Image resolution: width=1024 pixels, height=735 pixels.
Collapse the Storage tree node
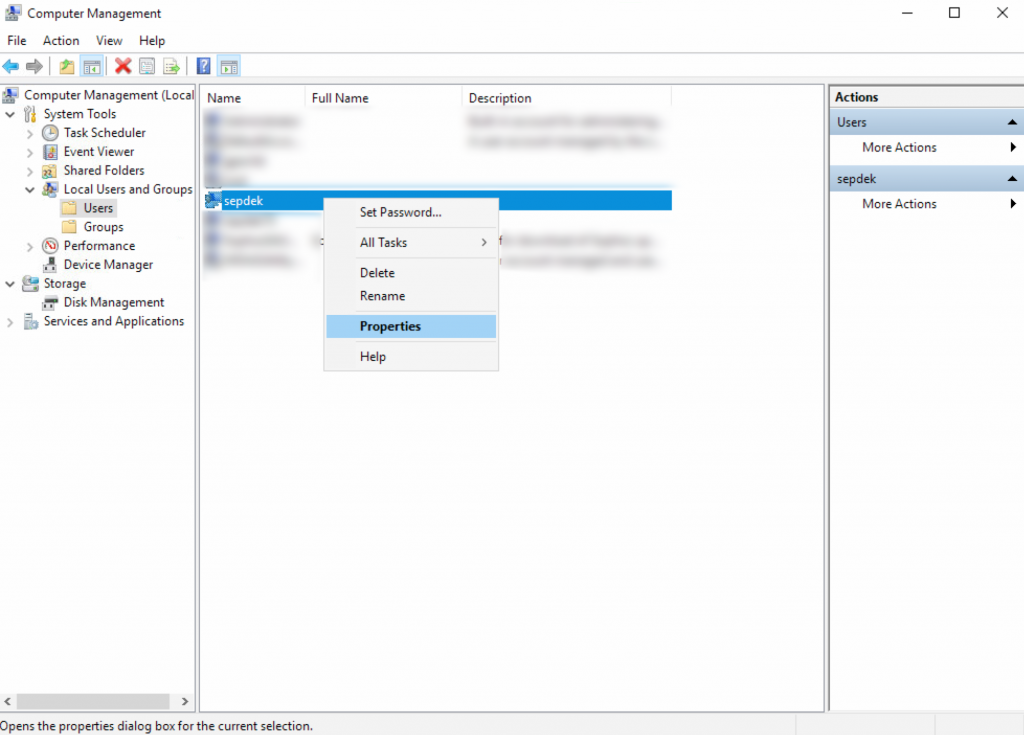(x=10, y=284)
